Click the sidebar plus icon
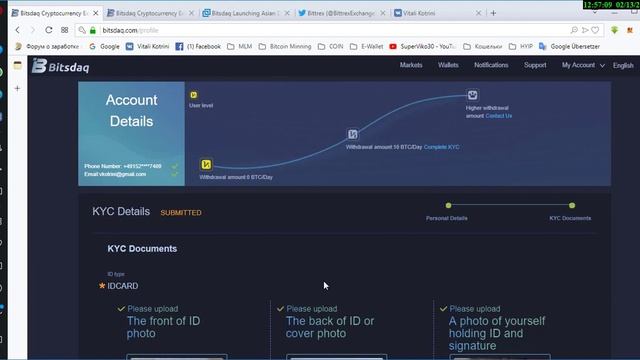Viewport: 640px width, 360px height. pyautogui.click(x=17, y=88)
